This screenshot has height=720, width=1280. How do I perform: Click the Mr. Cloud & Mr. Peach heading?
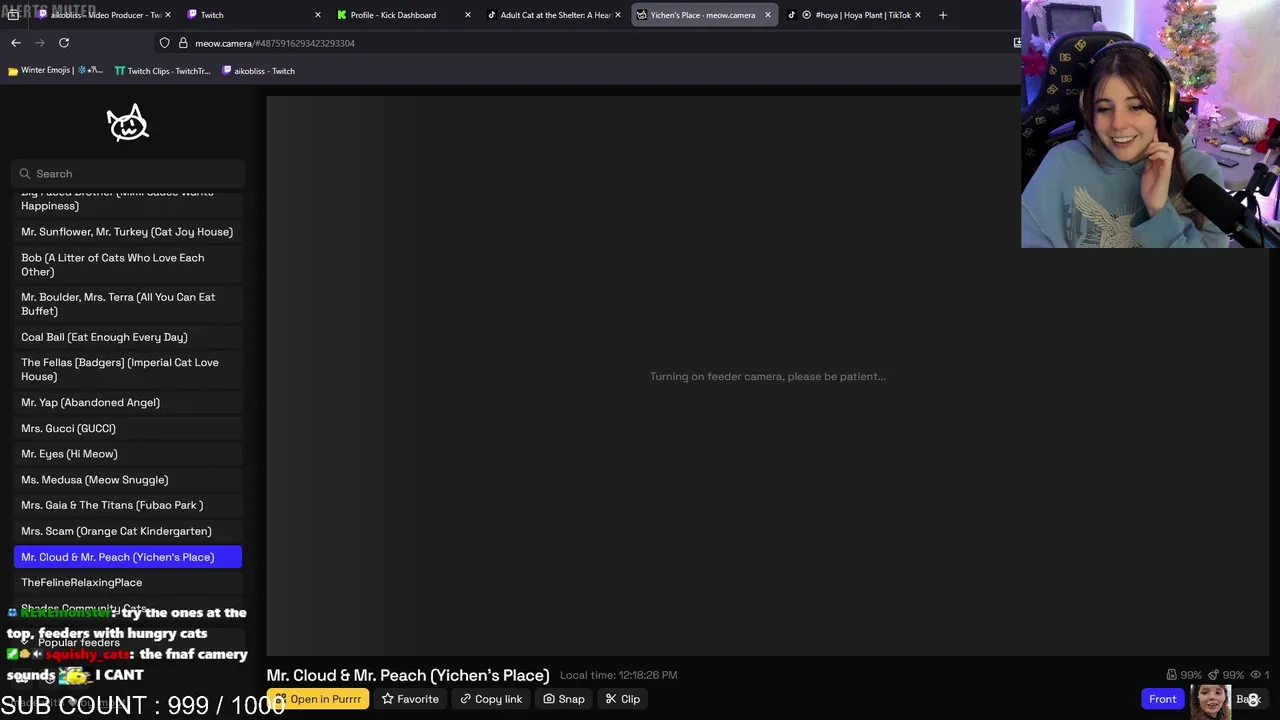pyautogui.click(x=408, y=675)
